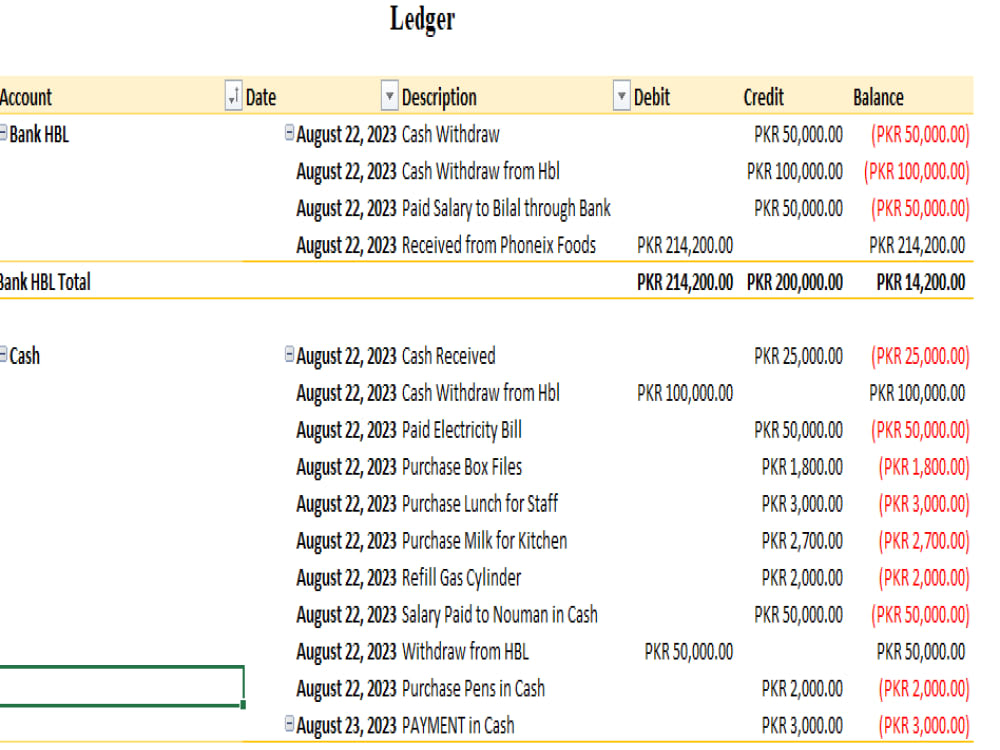The image size is (1000, 750).
Task: Click the sort icon beside Account header
Action: [232, 97]
